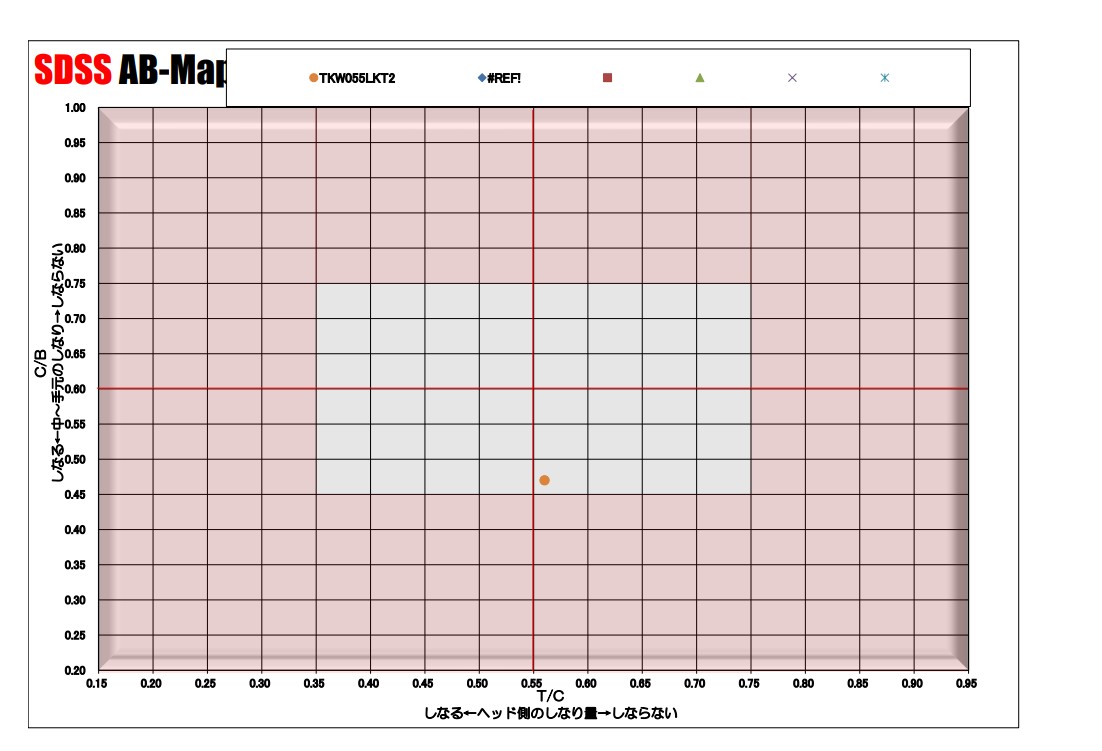Image resolution: width=1102 pixels, height=751 pixels.
Task: Select the TKW055LKT2 legend label text
Action: (x=357, y=78)
